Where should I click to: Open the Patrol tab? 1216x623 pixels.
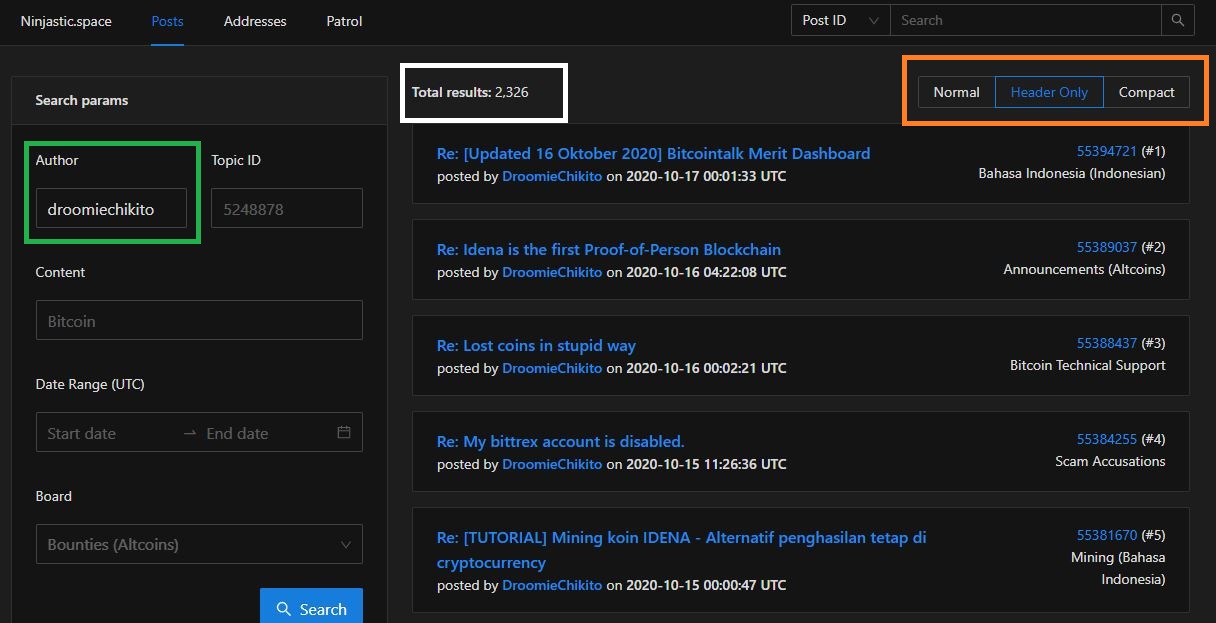344,21
